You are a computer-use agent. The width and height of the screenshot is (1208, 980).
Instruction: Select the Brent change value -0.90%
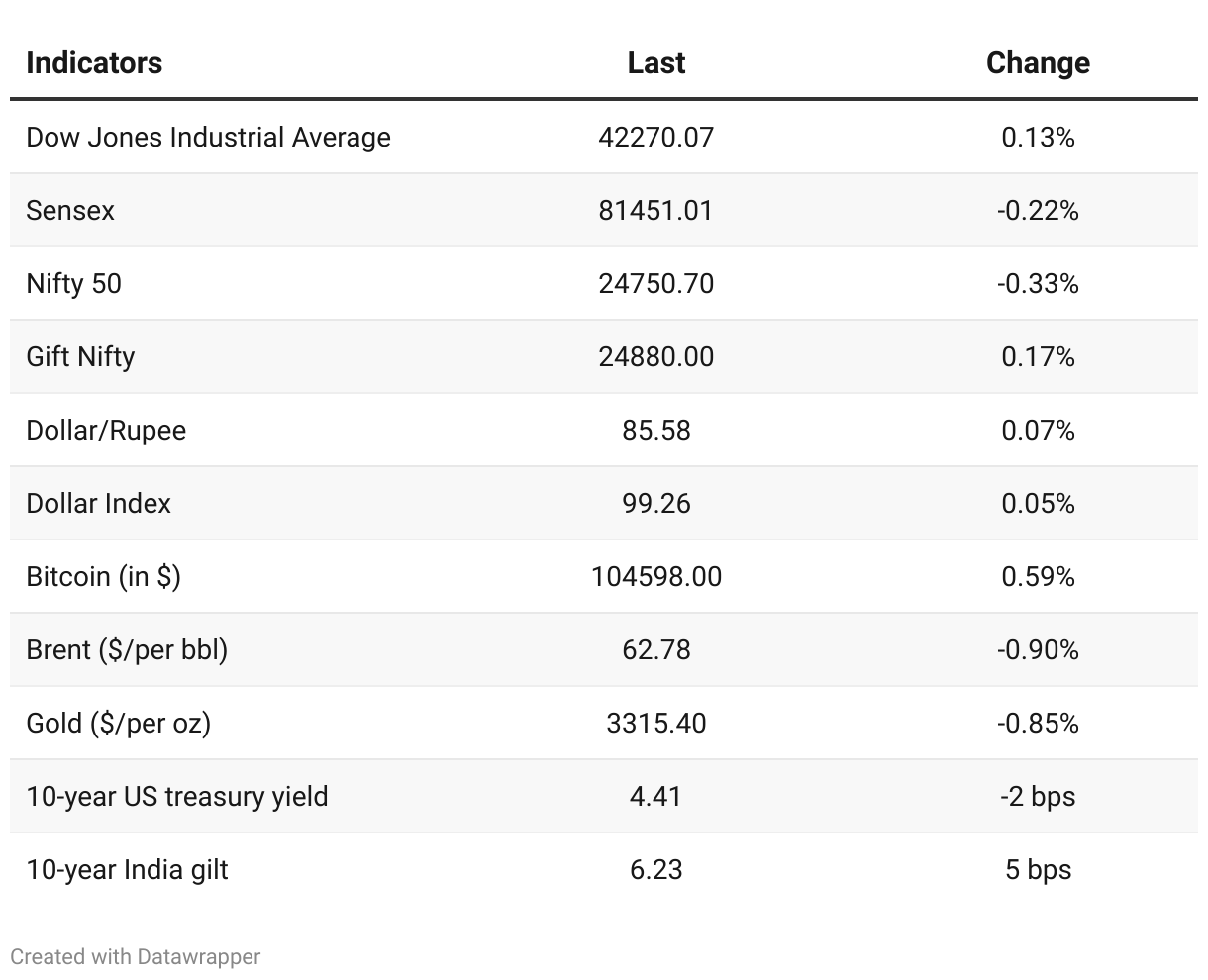1038,649
